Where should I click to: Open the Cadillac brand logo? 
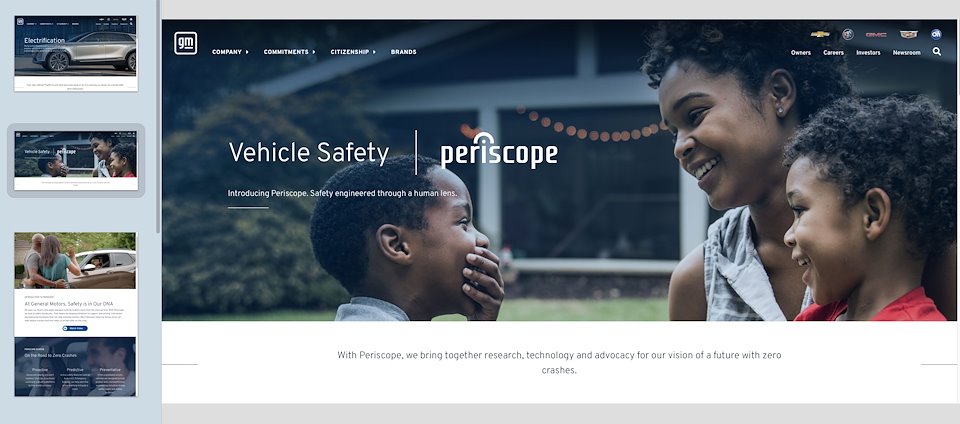click(909, 34)
